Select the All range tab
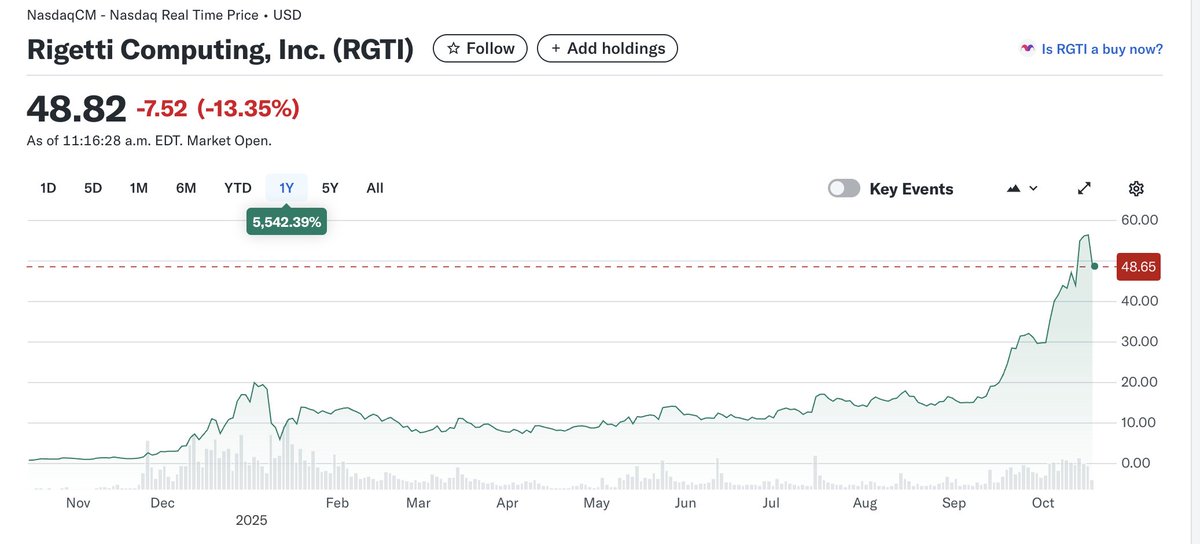Screen dimensions: 1200x544 point(375,188)
